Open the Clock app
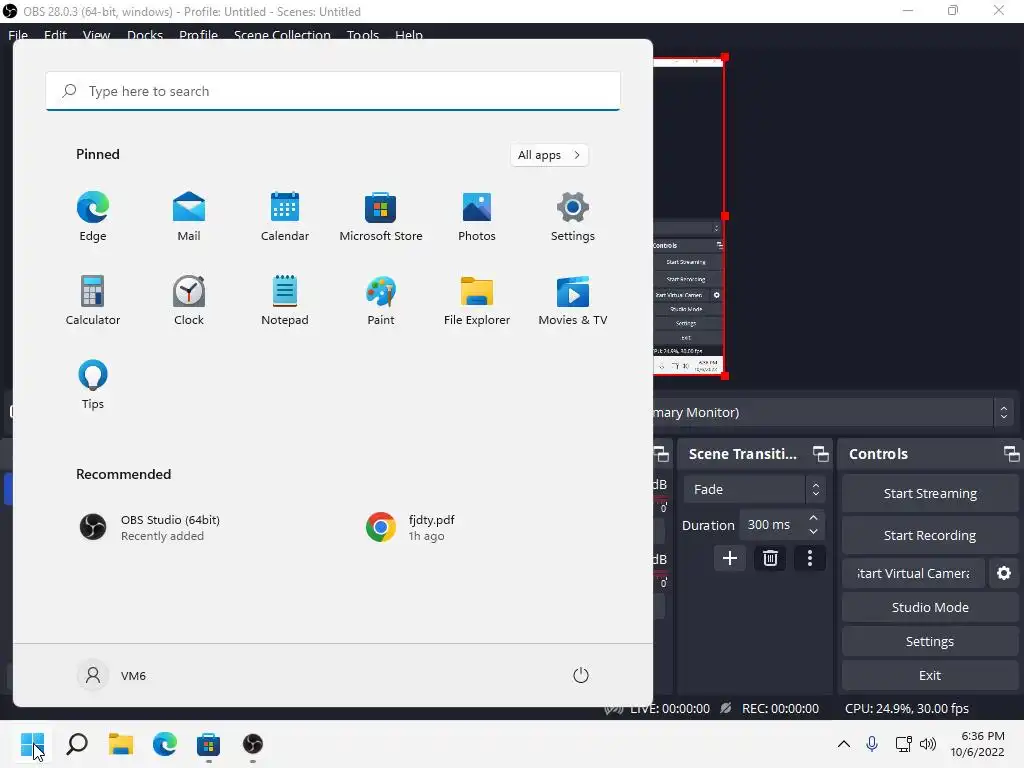 click(x=189, y=300)
